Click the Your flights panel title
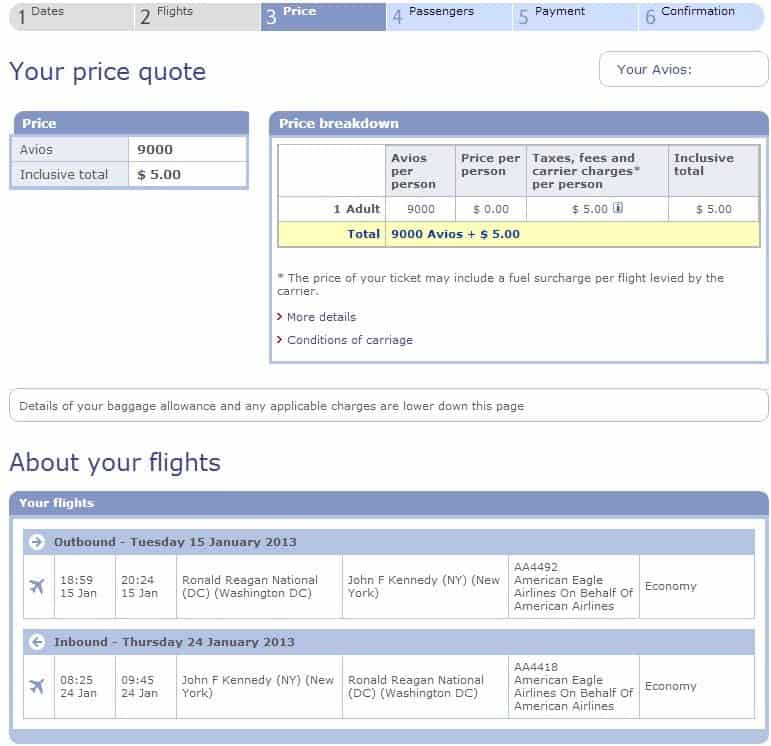The width and height of the screenshot is (771, 746). [x=57, y=503]
